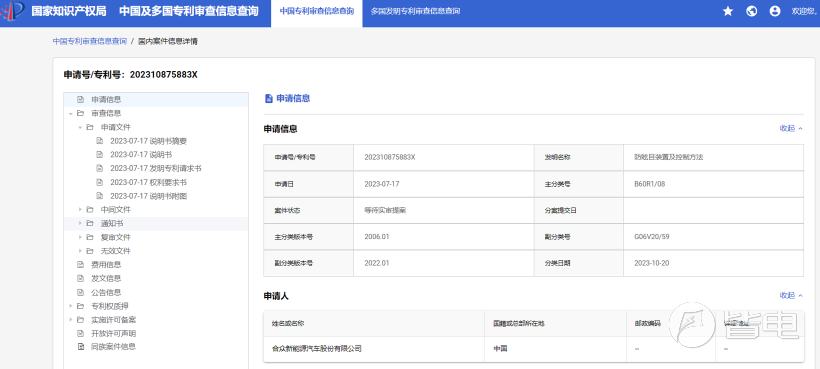
Task: Click the user account avatar icon
Action: (x=775, y=11)
